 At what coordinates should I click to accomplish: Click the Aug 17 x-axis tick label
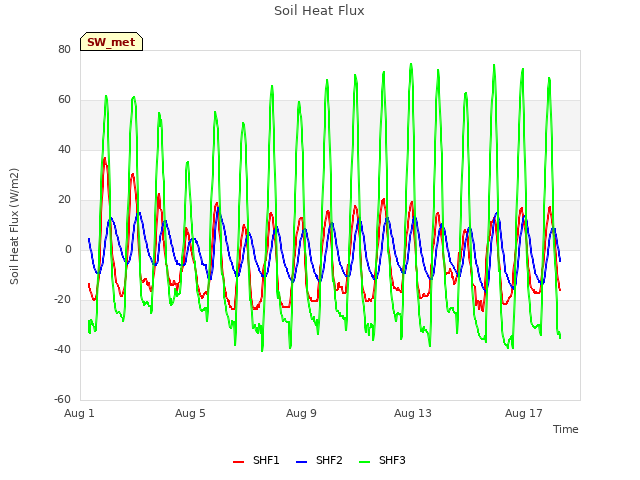point(524,413)
